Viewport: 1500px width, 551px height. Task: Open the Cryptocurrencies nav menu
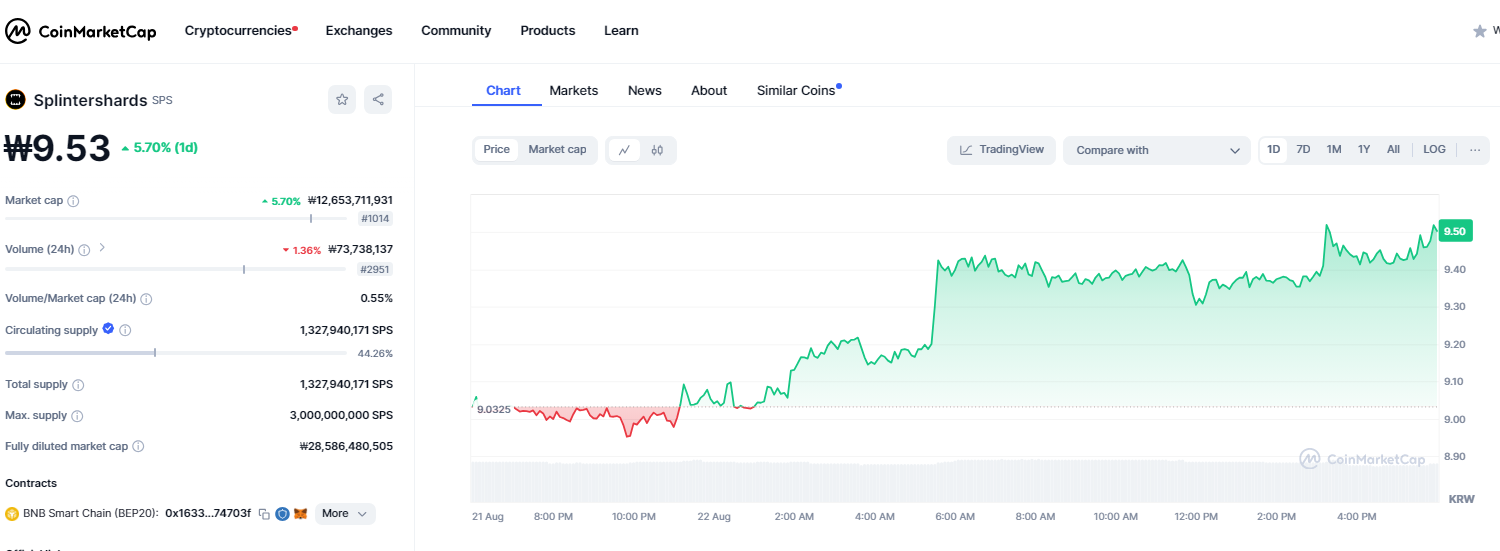pos(241,31)
